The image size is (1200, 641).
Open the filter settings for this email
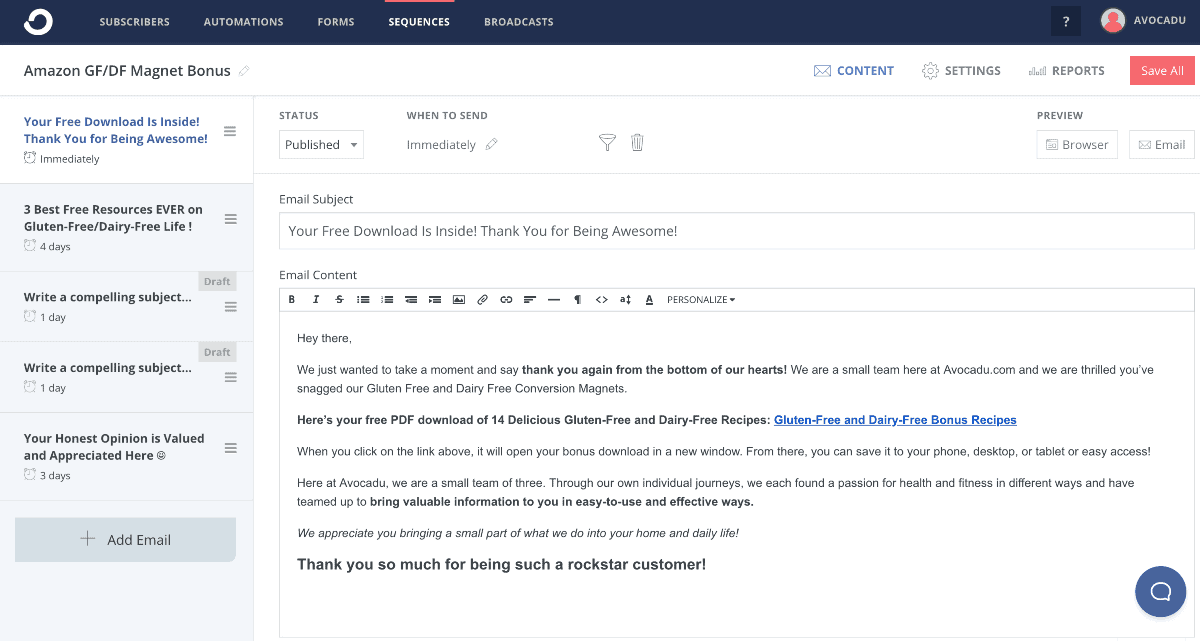coord(607,143)
